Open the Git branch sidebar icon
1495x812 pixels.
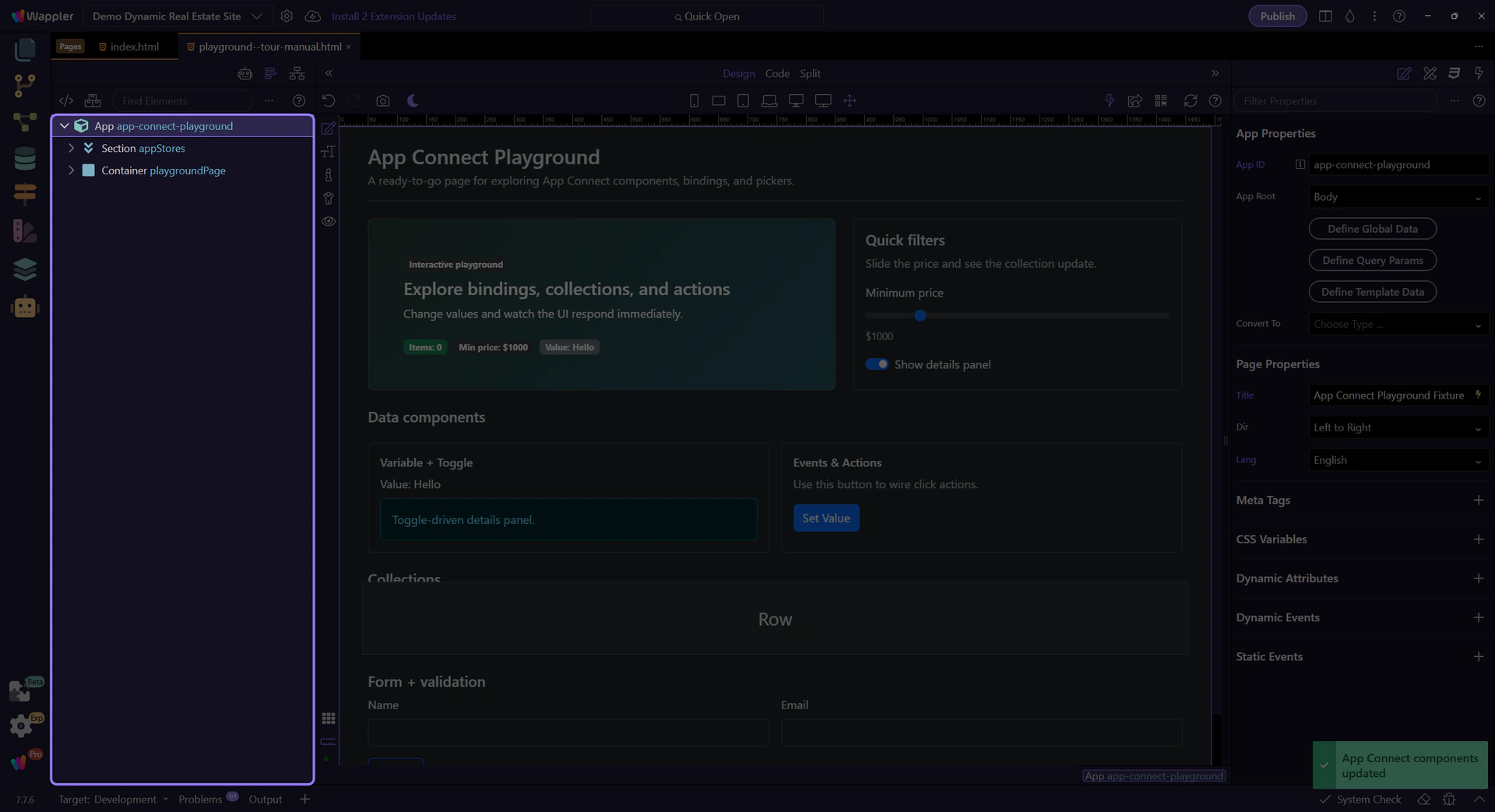click(x=25, y=85)
